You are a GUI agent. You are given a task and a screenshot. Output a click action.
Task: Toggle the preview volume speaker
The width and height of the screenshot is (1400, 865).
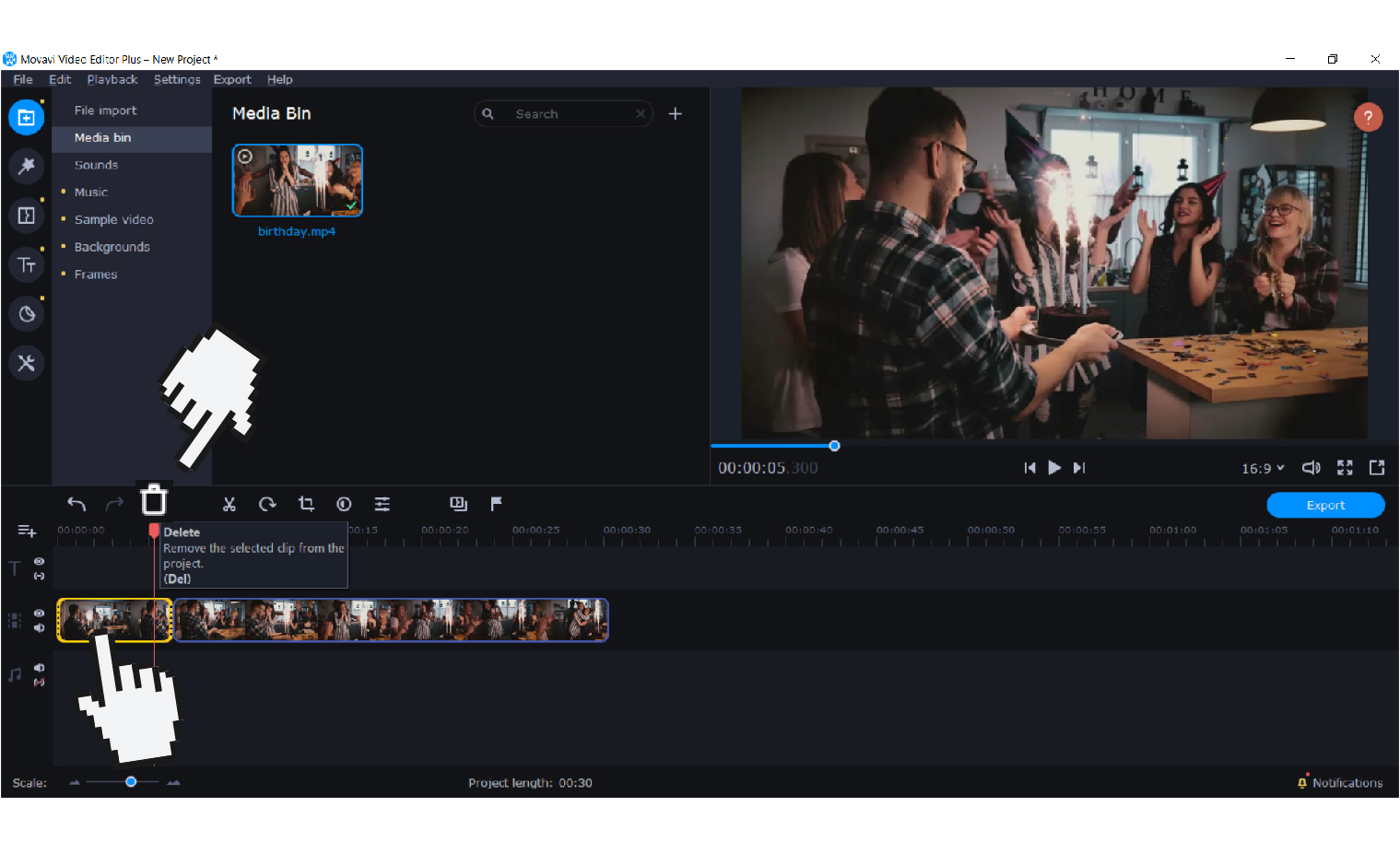[1311, 468]
